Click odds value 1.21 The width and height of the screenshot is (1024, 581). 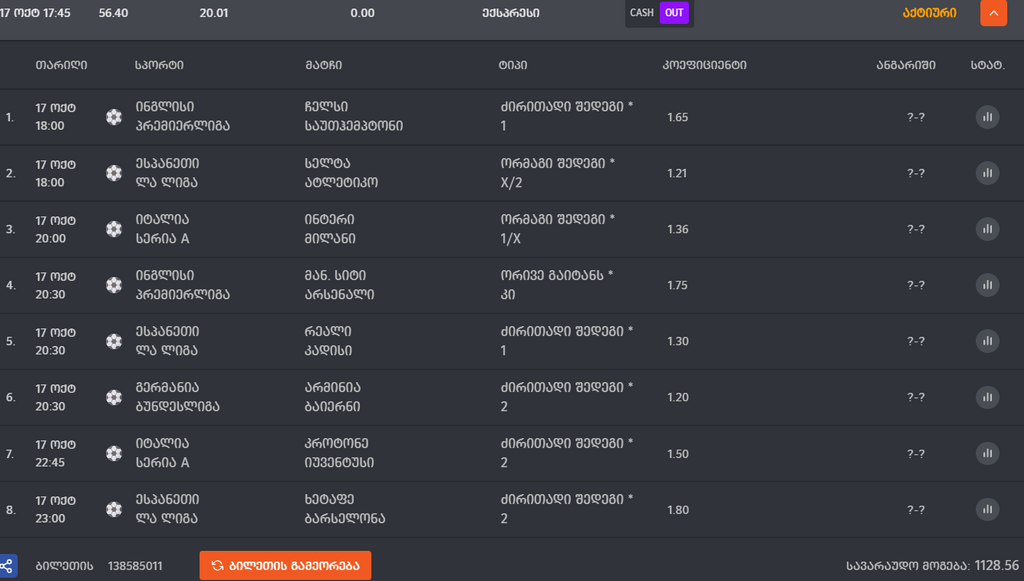[x=677, y=174]
